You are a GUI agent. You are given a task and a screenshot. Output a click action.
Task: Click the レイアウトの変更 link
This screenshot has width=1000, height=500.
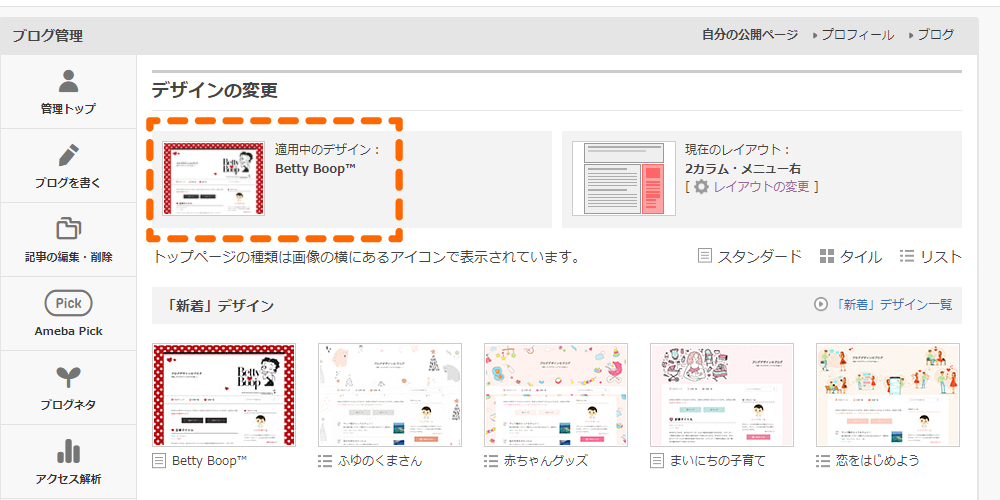pos(761,187)
